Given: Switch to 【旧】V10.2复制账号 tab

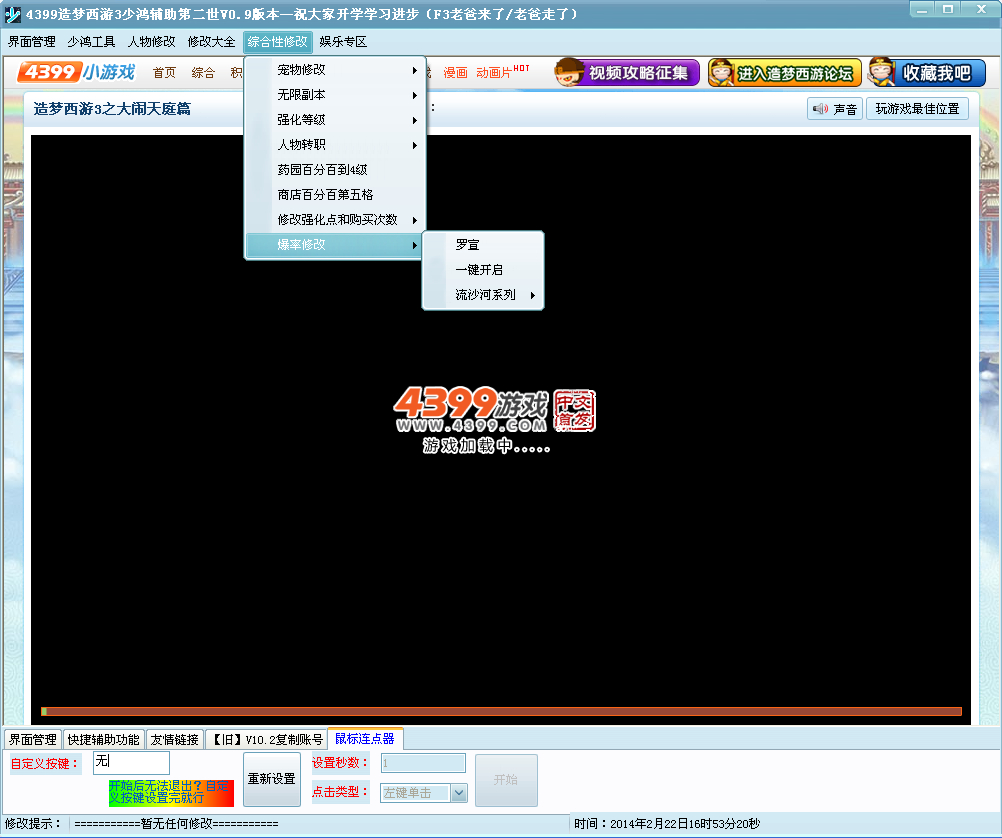Looking at the screenshot, I should [x=266, y=740].
